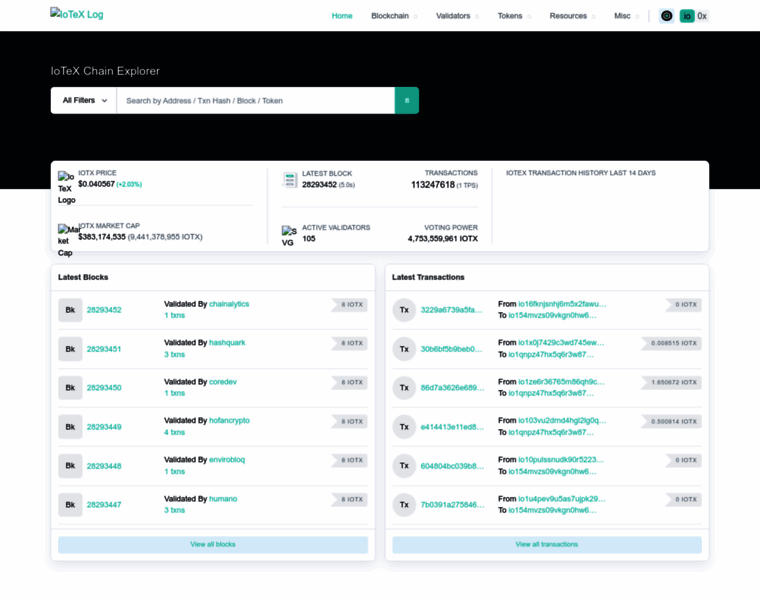Click Tx icon for transaction 86d7a3626e689

click(404, 388)
